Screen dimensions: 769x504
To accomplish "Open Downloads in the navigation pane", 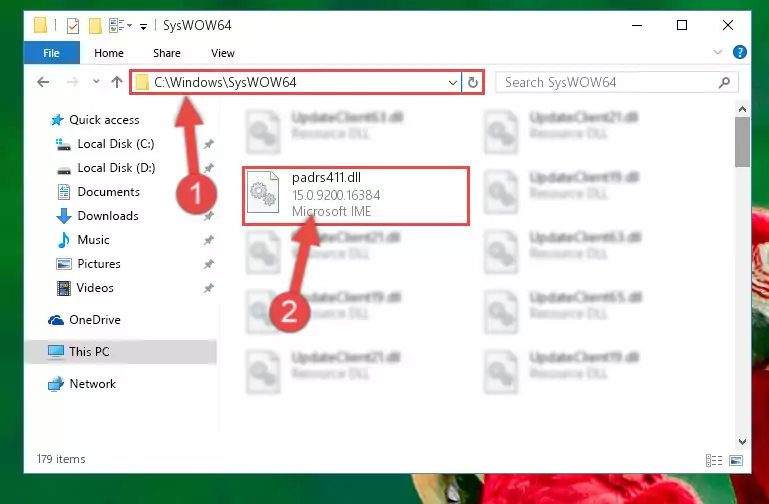I will pyautogui.click(x=108, y=216).
